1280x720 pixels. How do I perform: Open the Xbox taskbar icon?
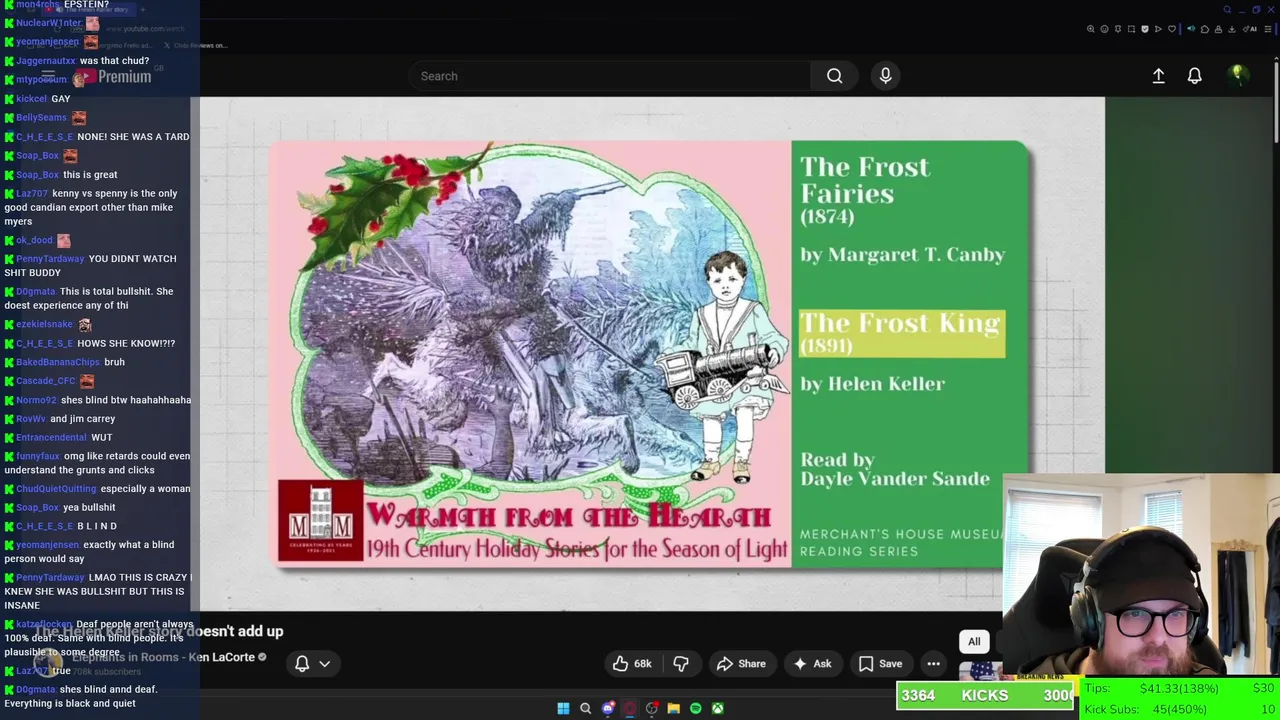[718, 708]
